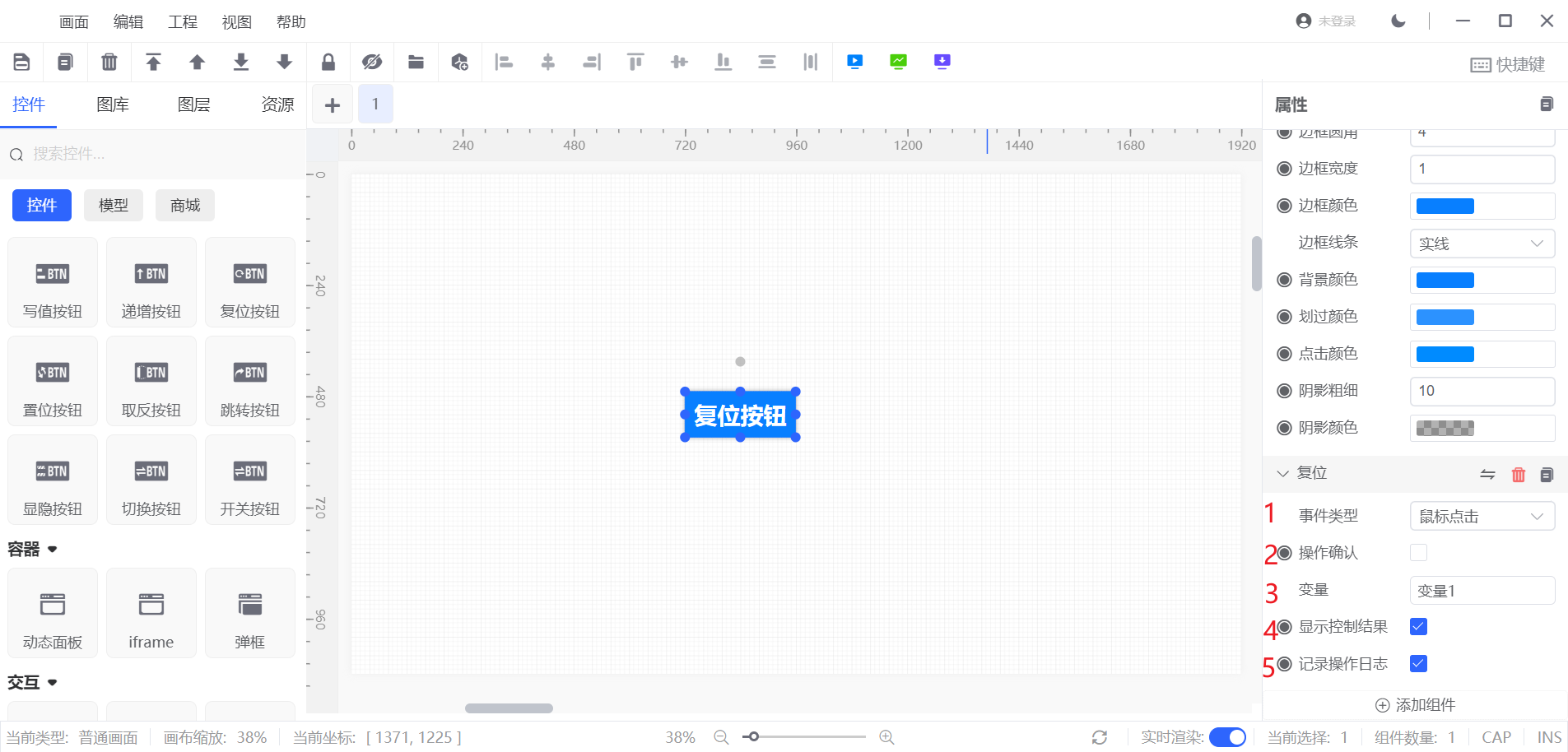The image size is (1568, 752).
Task: Click the trash delete icon in toolbar
Action: coord(109,62)
